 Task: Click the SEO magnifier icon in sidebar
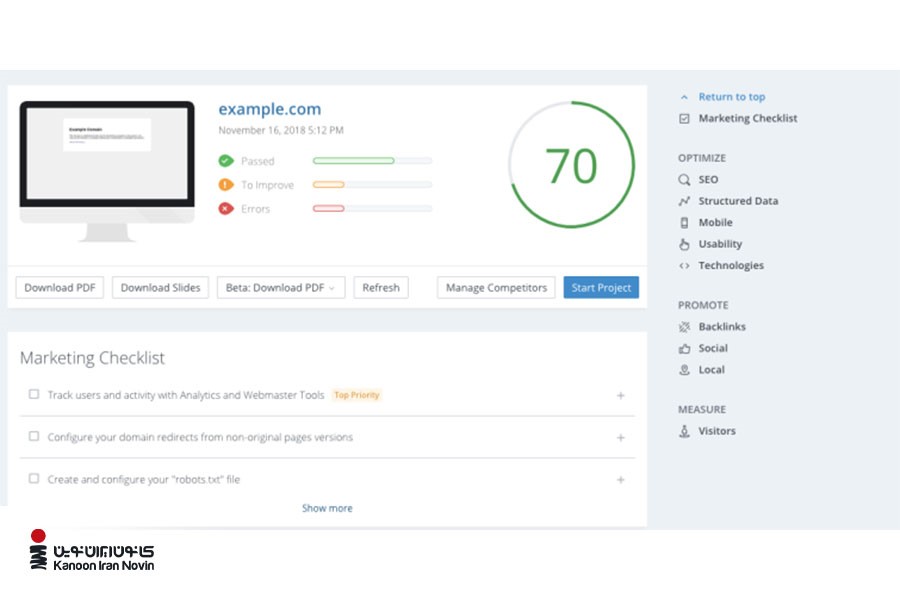pos(684,180)
